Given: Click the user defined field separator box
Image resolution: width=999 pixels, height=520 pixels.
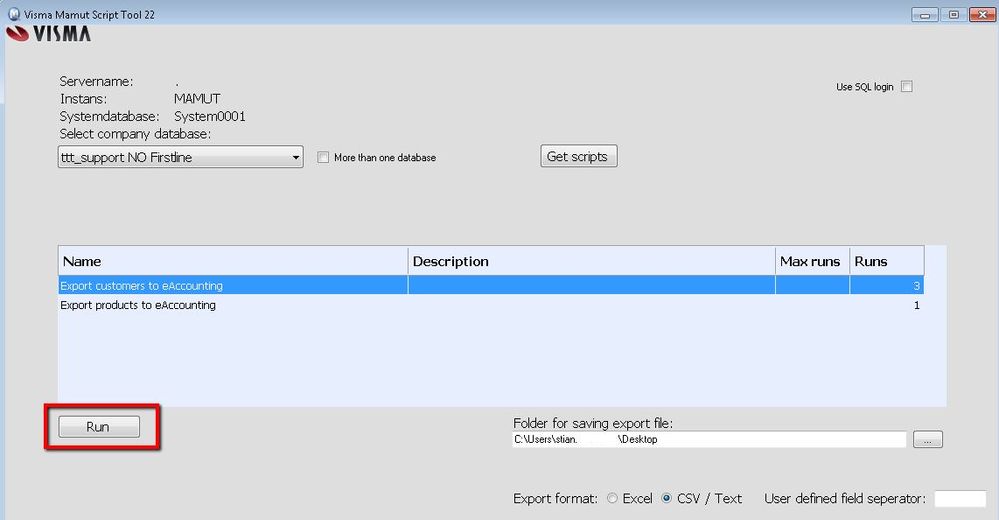Looking at the screenshot, I should pos(960,498).
